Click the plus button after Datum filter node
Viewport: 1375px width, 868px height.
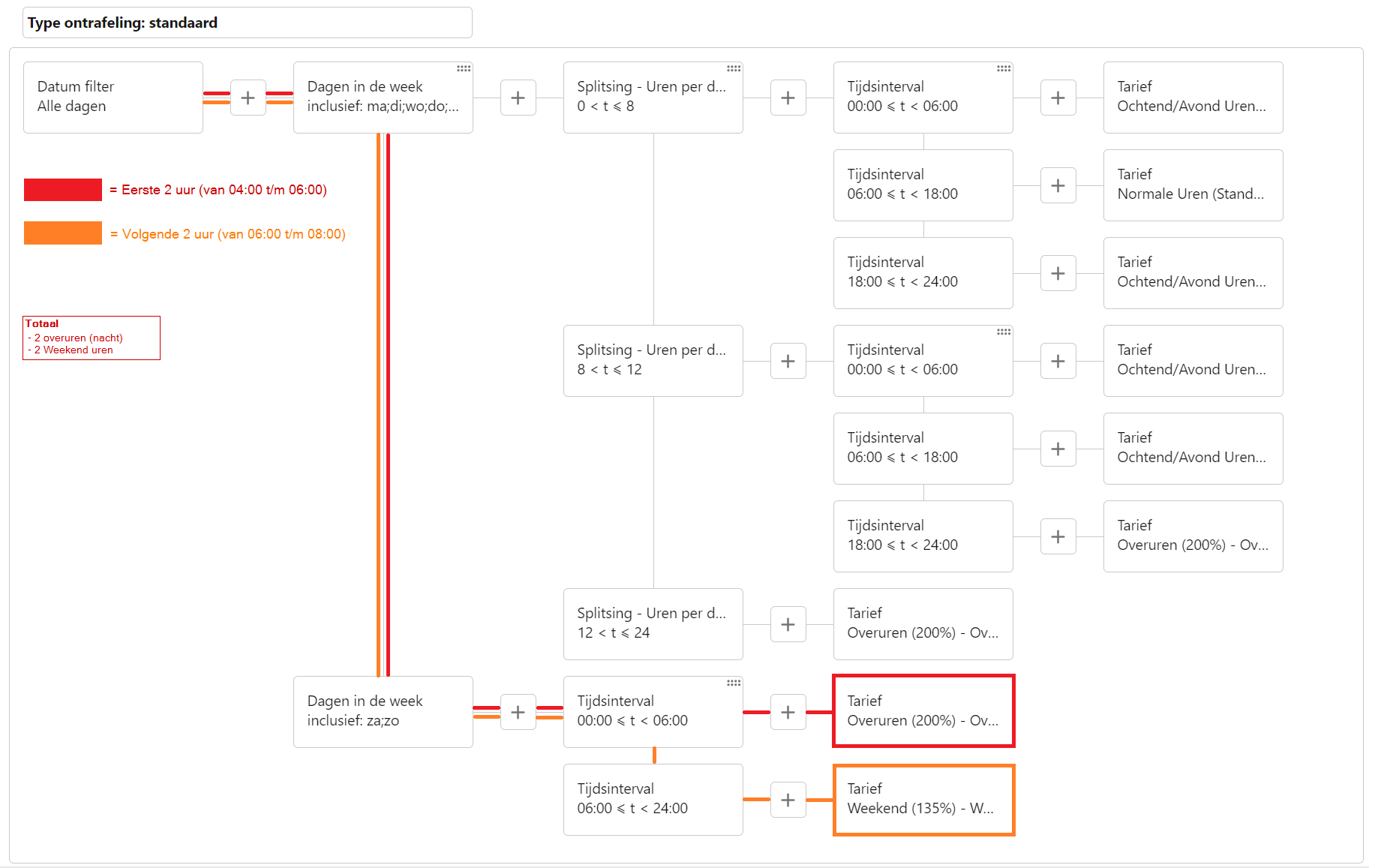(x=248, y=98)
